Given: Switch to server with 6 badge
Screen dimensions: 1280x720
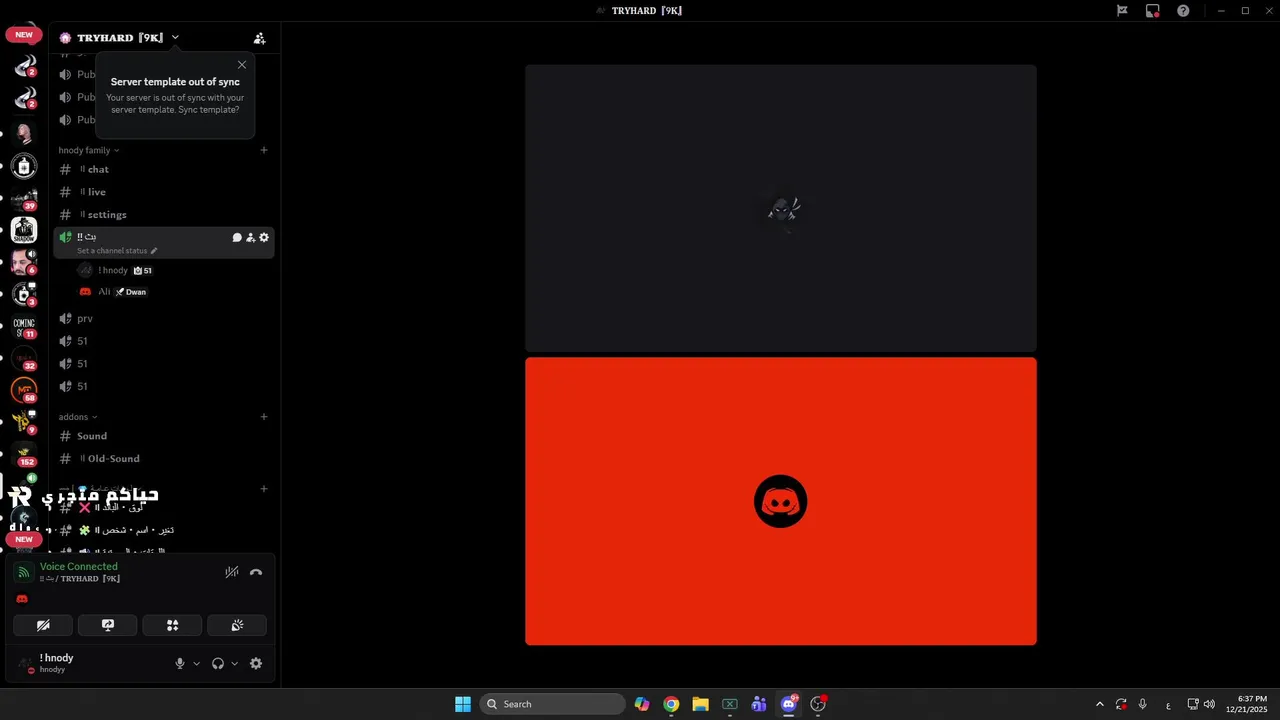Looking at the screenshot, I should 24,262.
